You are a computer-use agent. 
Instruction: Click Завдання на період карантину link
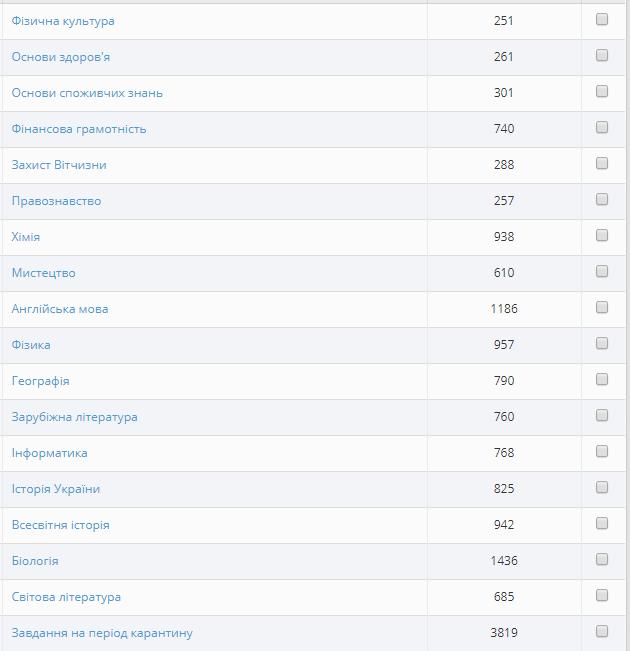(x=102, y=633)
